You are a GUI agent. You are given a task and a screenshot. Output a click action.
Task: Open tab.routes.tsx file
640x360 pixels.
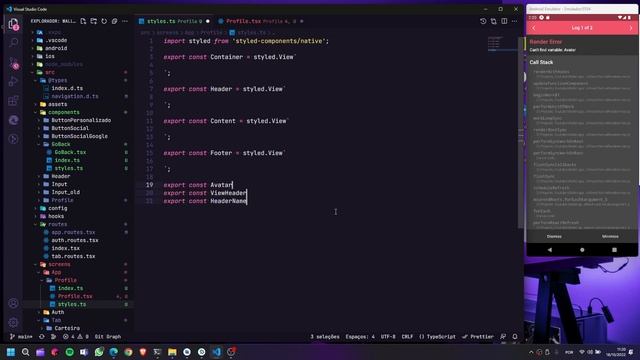(73, 256)
